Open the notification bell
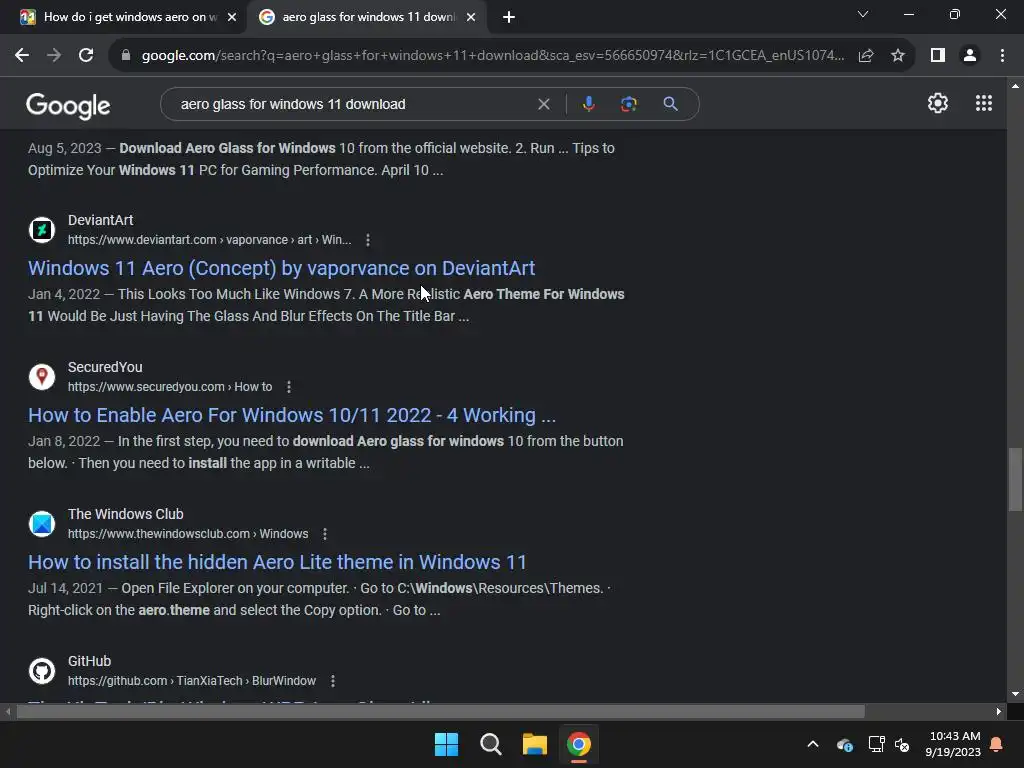1024x768 pixels. pos(997,744)
